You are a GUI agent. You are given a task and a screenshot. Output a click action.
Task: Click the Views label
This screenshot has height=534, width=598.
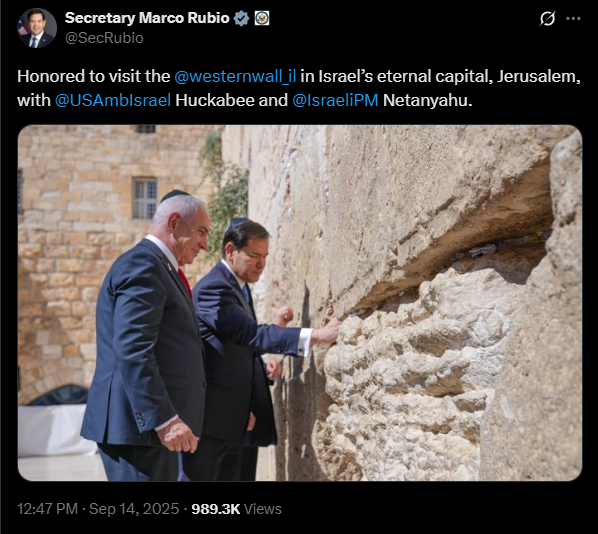(x=262, y=509)
